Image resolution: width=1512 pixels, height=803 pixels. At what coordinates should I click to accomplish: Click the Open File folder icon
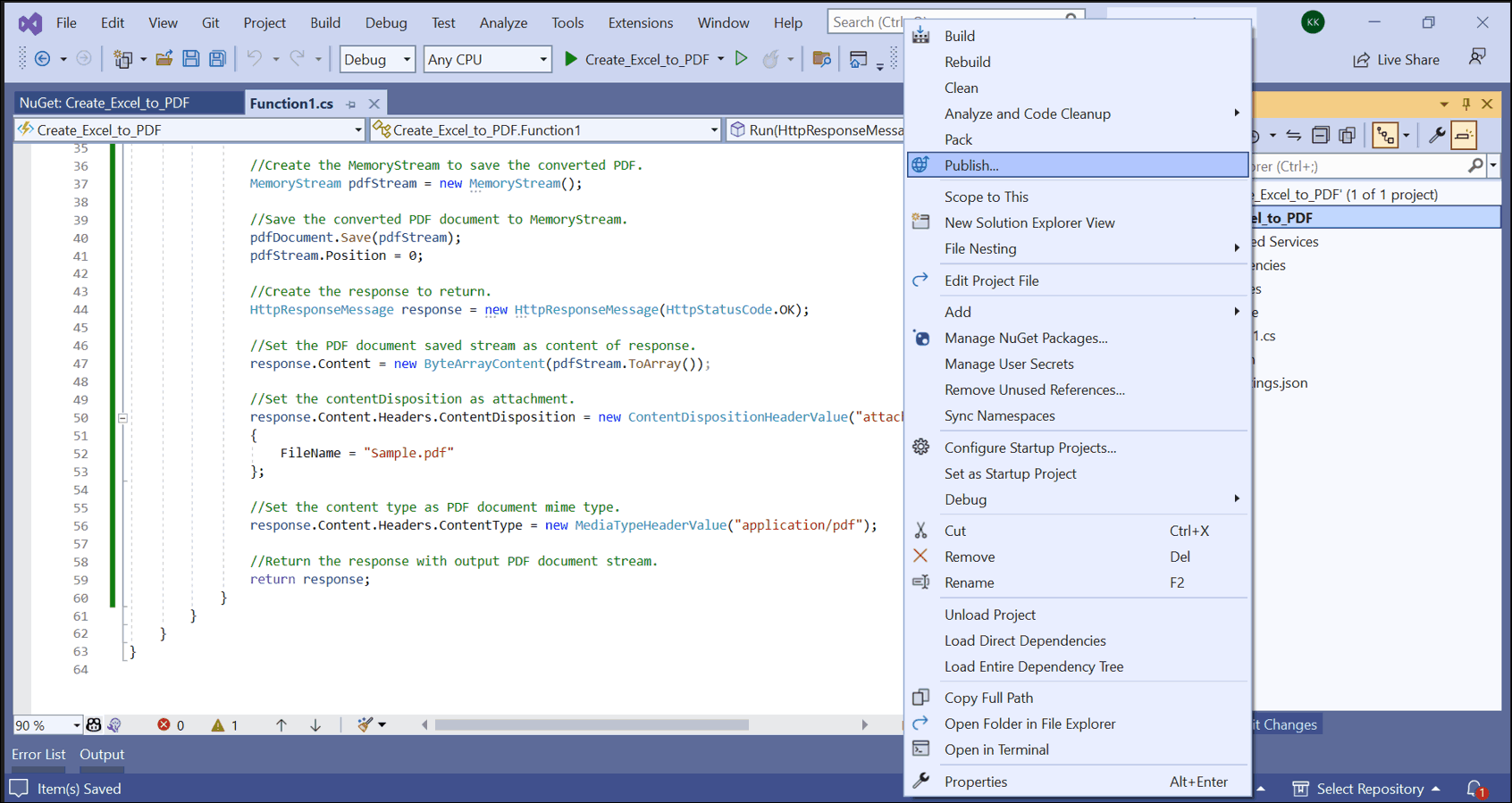tap(164, 59)
